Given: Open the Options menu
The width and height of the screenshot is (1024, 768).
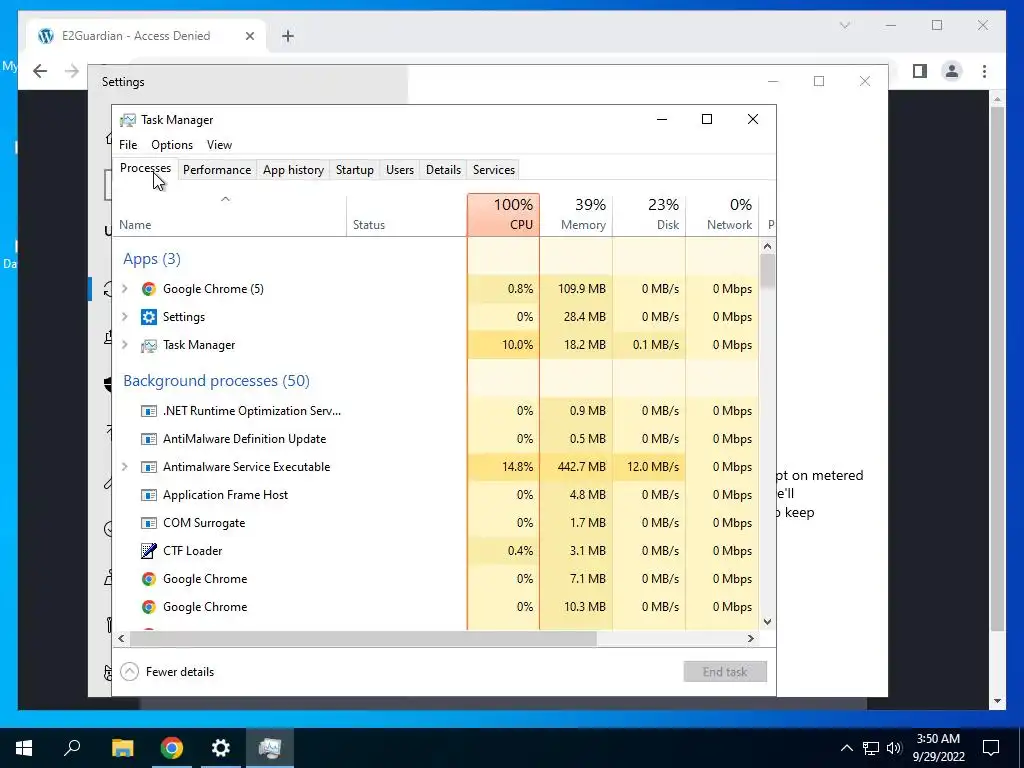Looking at the screenshot, I should 172,145.
